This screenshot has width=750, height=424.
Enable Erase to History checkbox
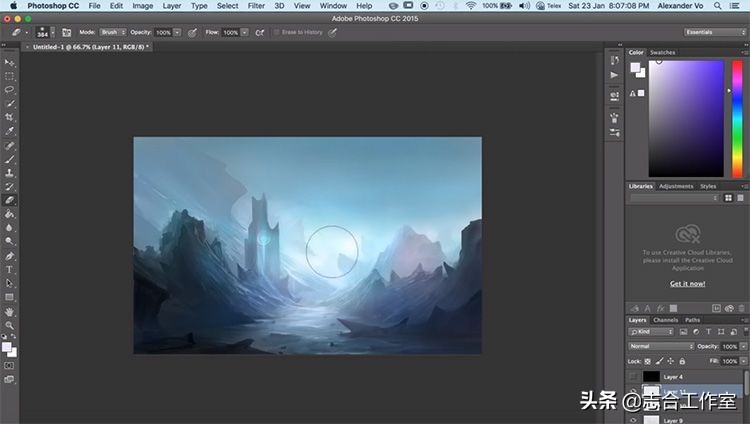pos(276,33)
